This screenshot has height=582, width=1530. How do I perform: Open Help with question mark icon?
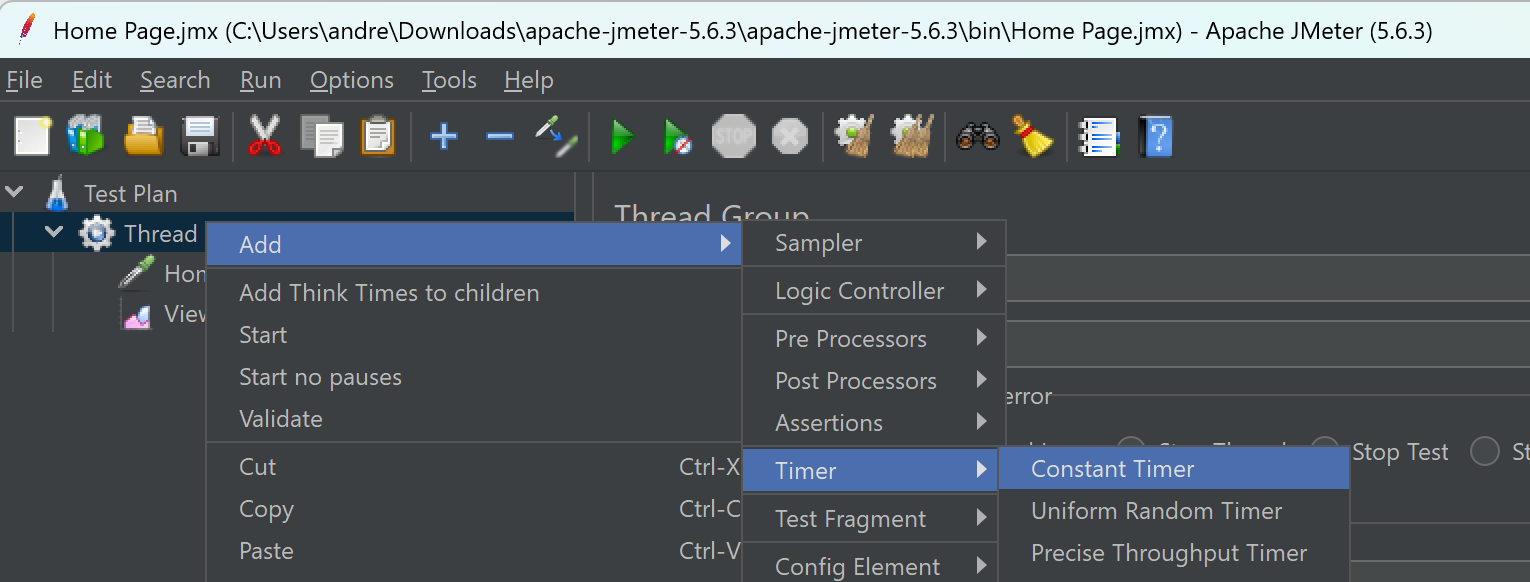coord(1154,135)
